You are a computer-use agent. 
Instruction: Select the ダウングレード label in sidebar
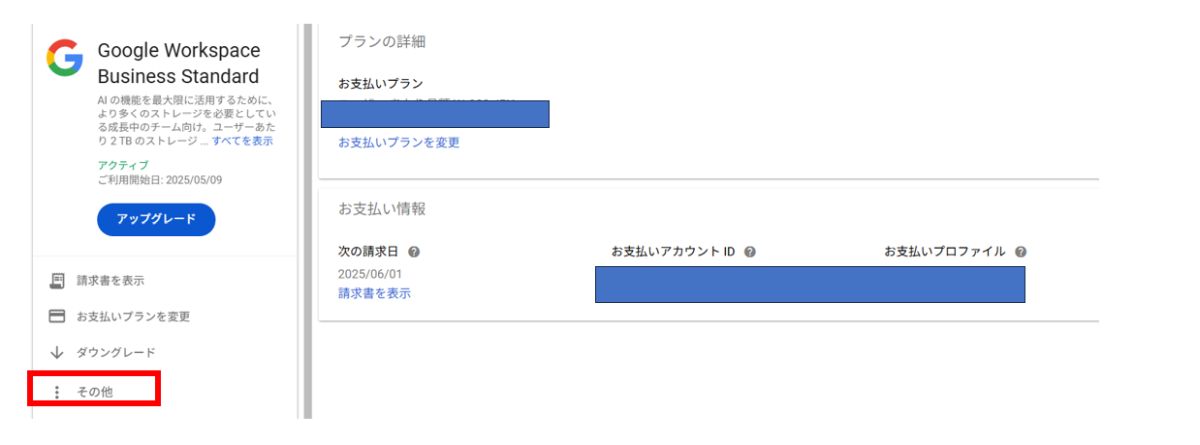pyautogui.click(x=116, y=353)
